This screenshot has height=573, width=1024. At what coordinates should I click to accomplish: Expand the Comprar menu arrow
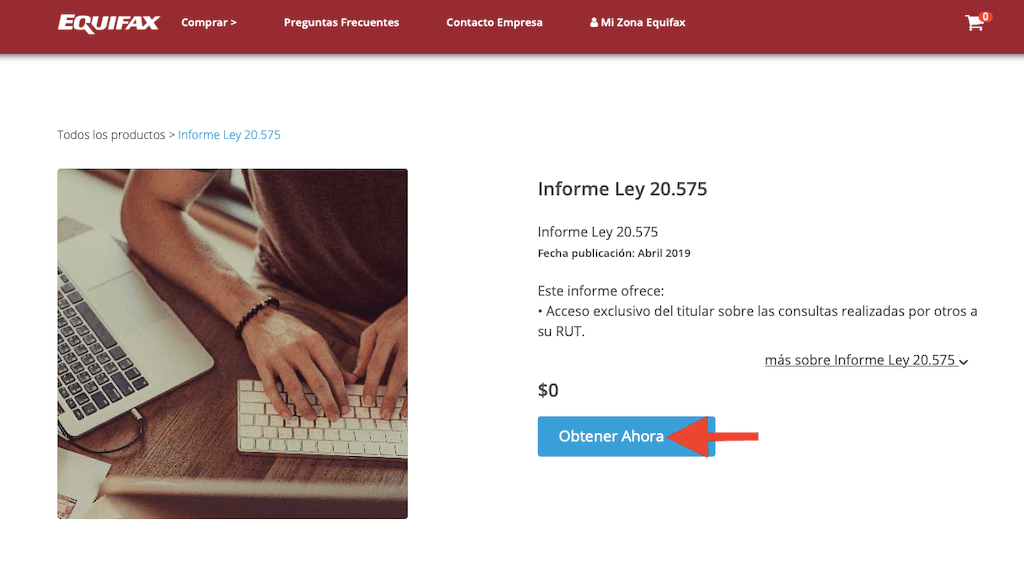click(x=233, y=22)
